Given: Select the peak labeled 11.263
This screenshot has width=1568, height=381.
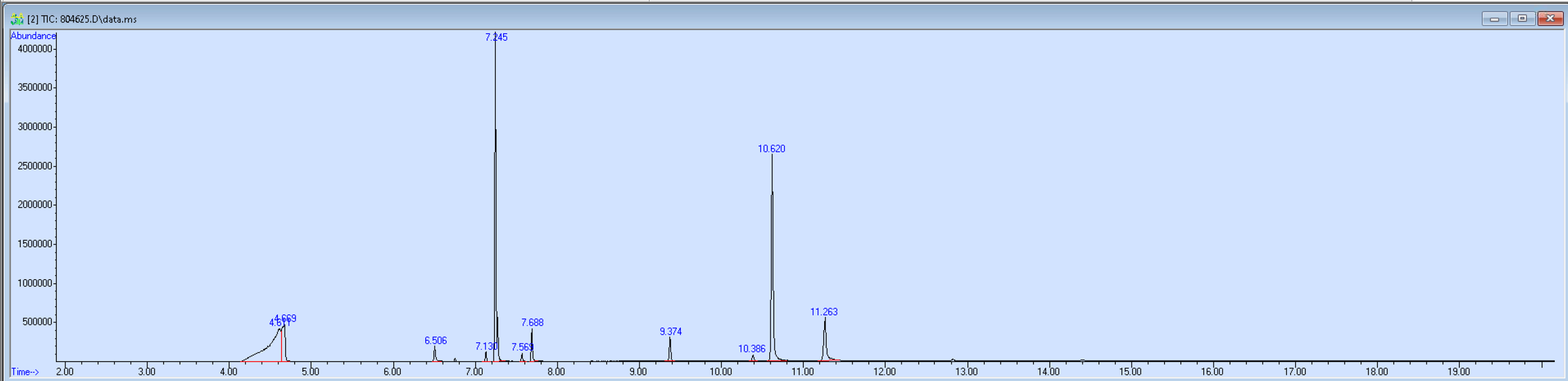Looking at the screenshot, I should click(x=824, y=312).
